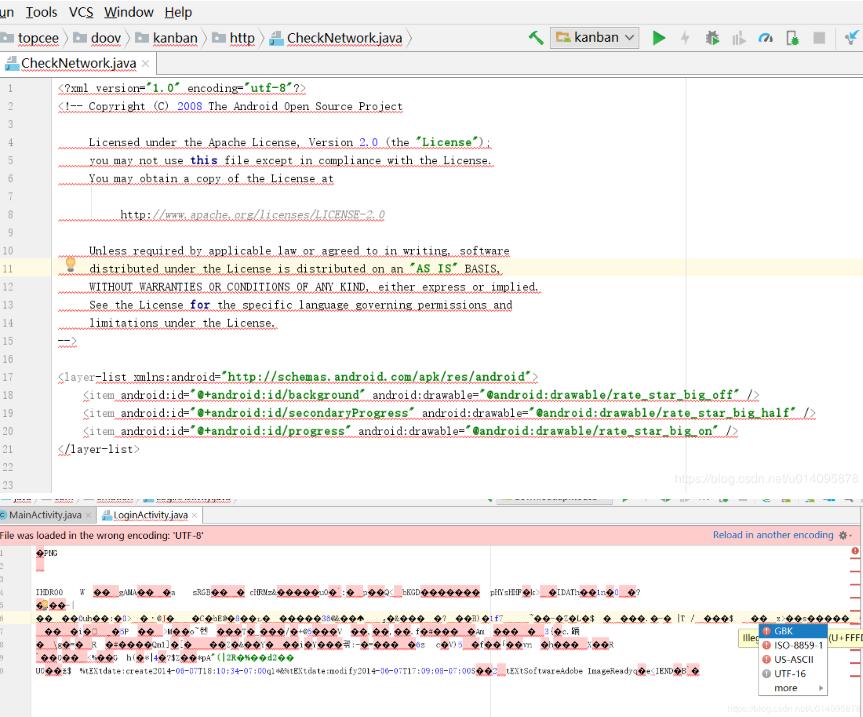Click the Apply Changes lightning icon
Image resolution: width=863 pixels, height=717 pixels.
coord(687,35)
